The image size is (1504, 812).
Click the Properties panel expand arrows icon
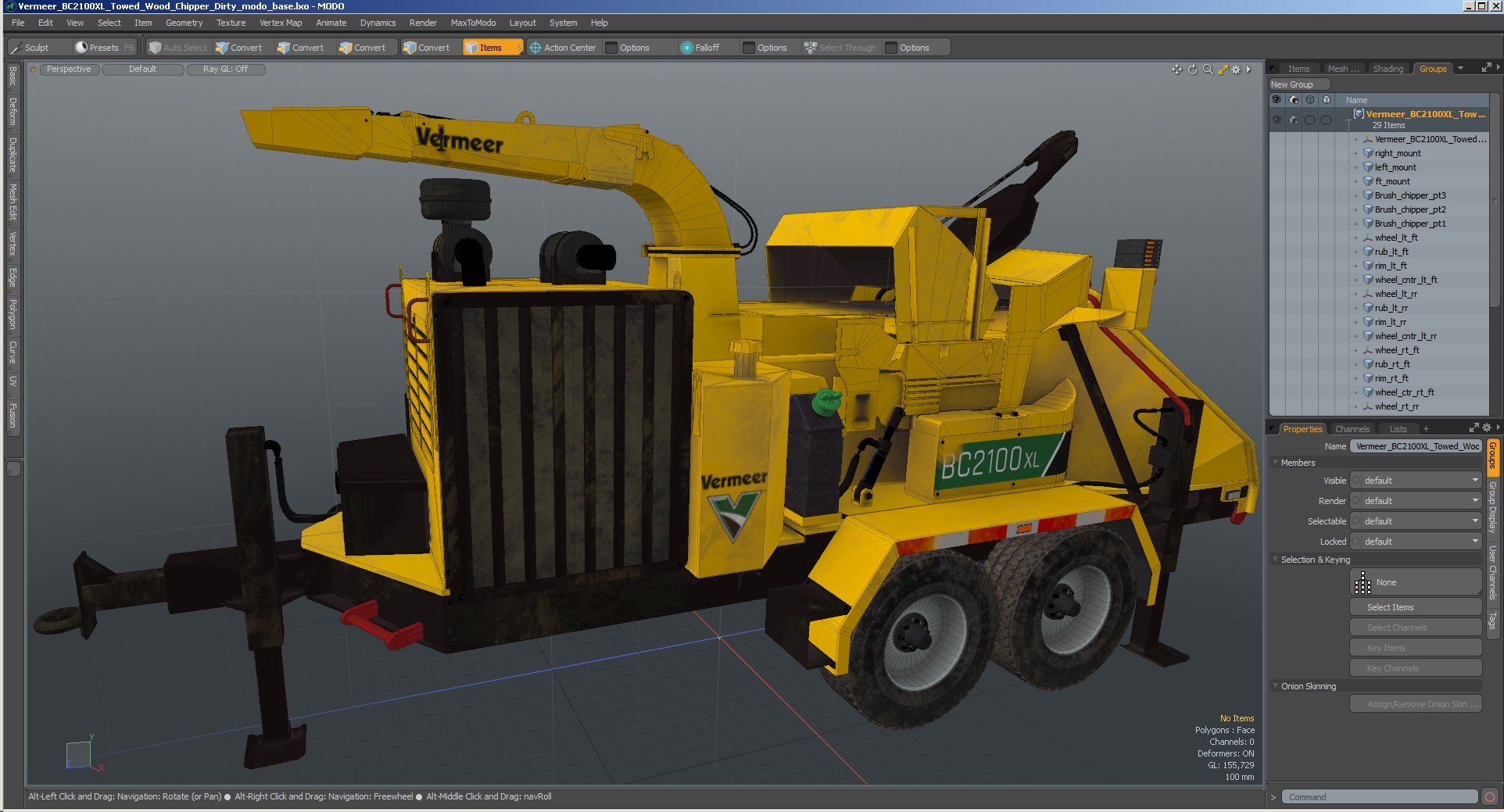[x=1474, y=427]
